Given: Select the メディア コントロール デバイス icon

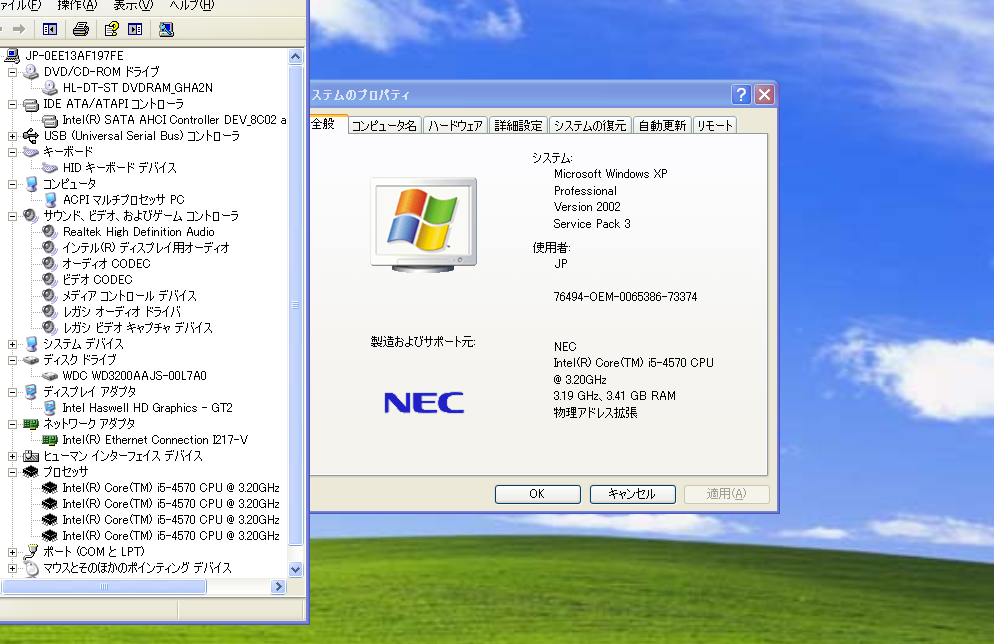Looking at the screenshot, I should (50, 296).
